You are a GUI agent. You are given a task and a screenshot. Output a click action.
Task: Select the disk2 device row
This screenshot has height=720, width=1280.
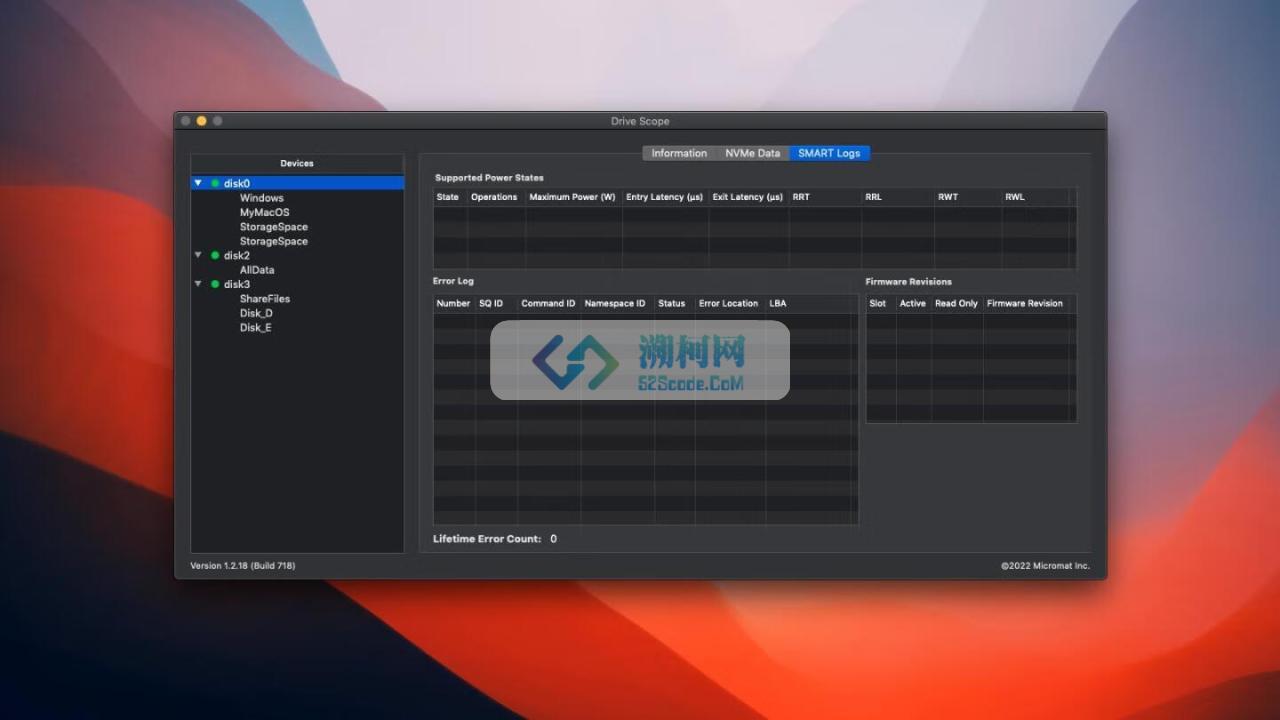click(298, 255)
